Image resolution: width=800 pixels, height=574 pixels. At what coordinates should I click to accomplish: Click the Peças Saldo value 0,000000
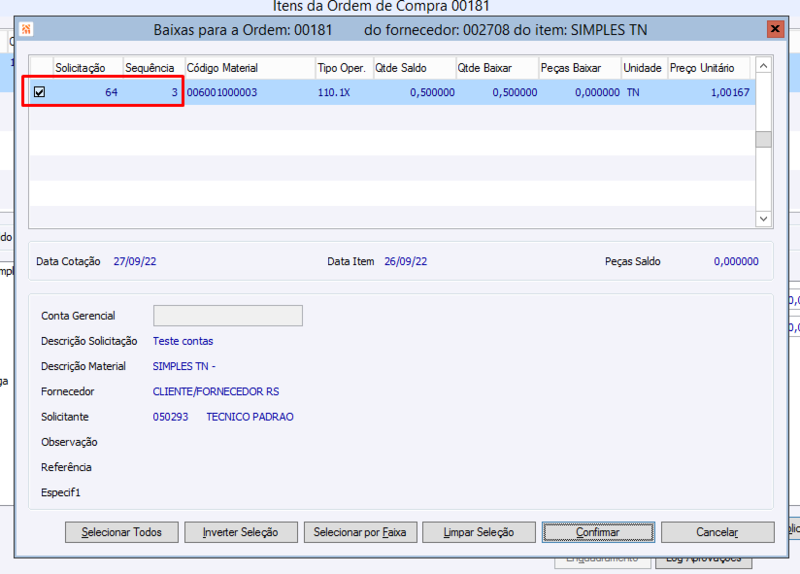tap(736, 261)
